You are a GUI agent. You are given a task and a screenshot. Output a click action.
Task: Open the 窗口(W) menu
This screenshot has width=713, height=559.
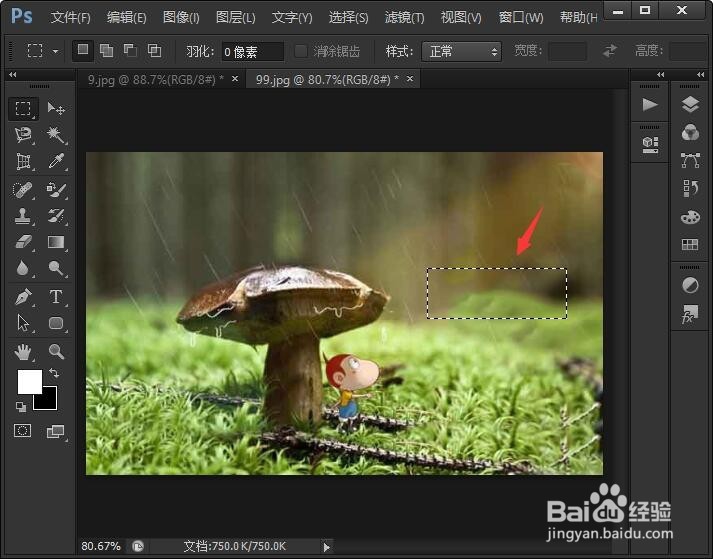521,18
